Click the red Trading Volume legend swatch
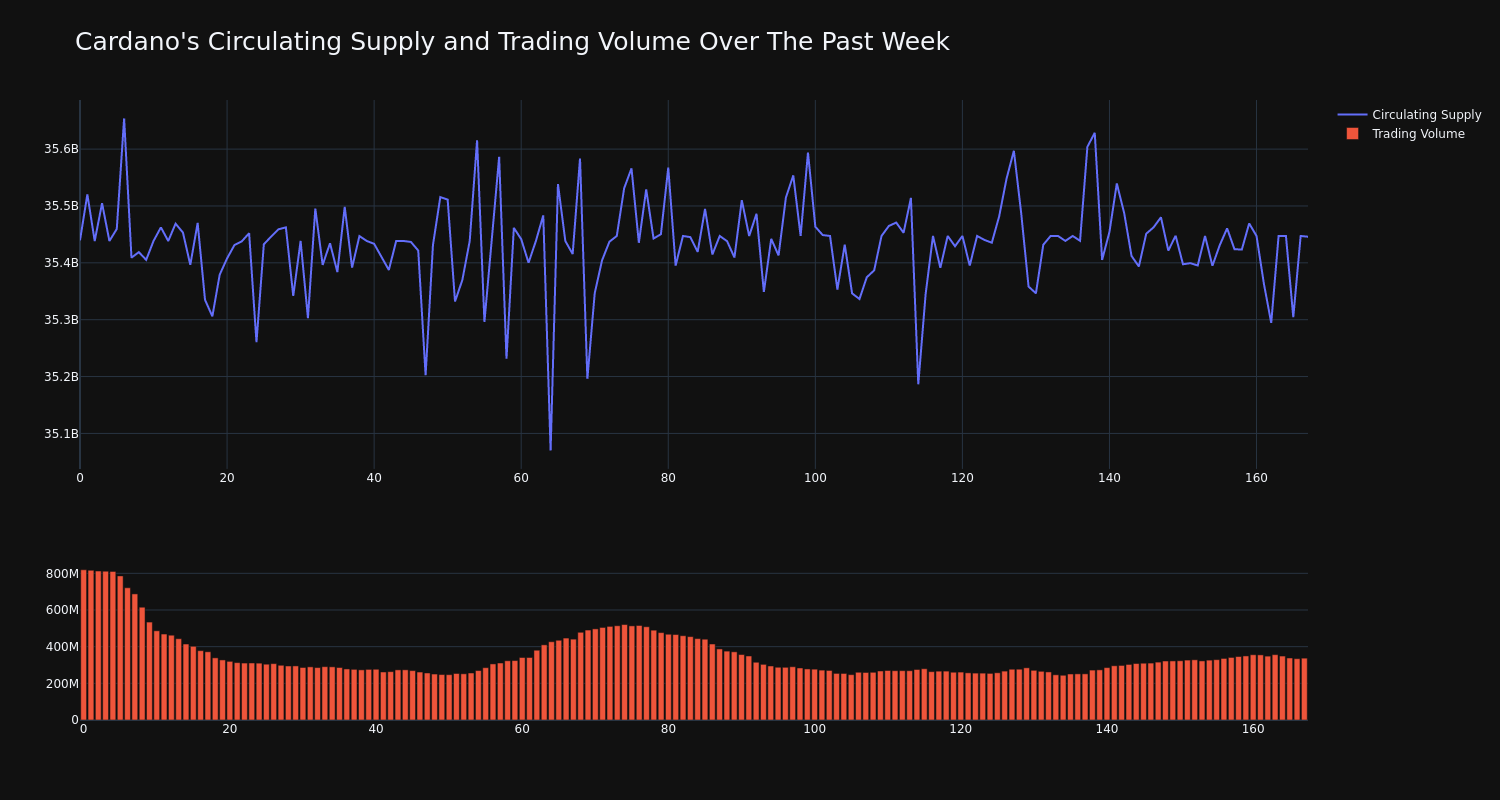Screen dimensions: 1500x800 click(x=1352, y=134)
